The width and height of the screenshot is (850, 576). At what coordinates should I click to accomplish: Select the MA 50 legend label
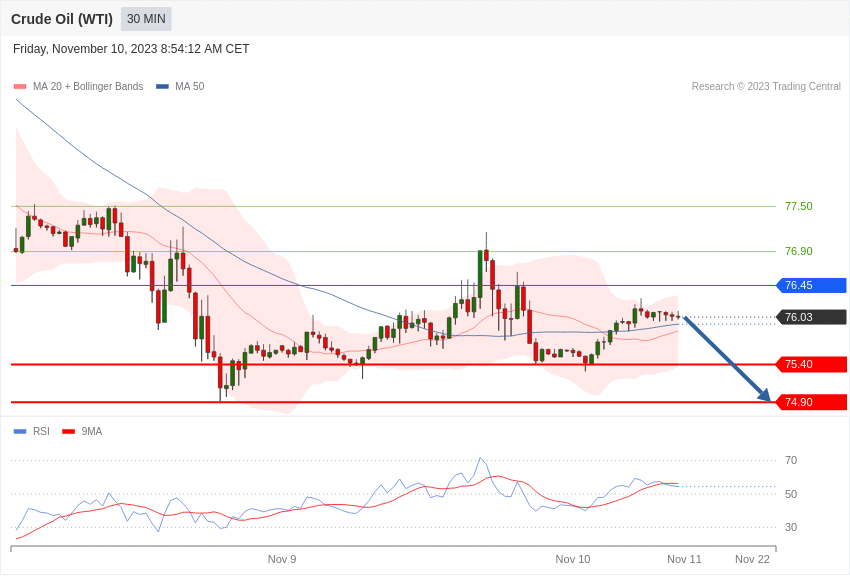pyautogui.click(x=190, y=87)
